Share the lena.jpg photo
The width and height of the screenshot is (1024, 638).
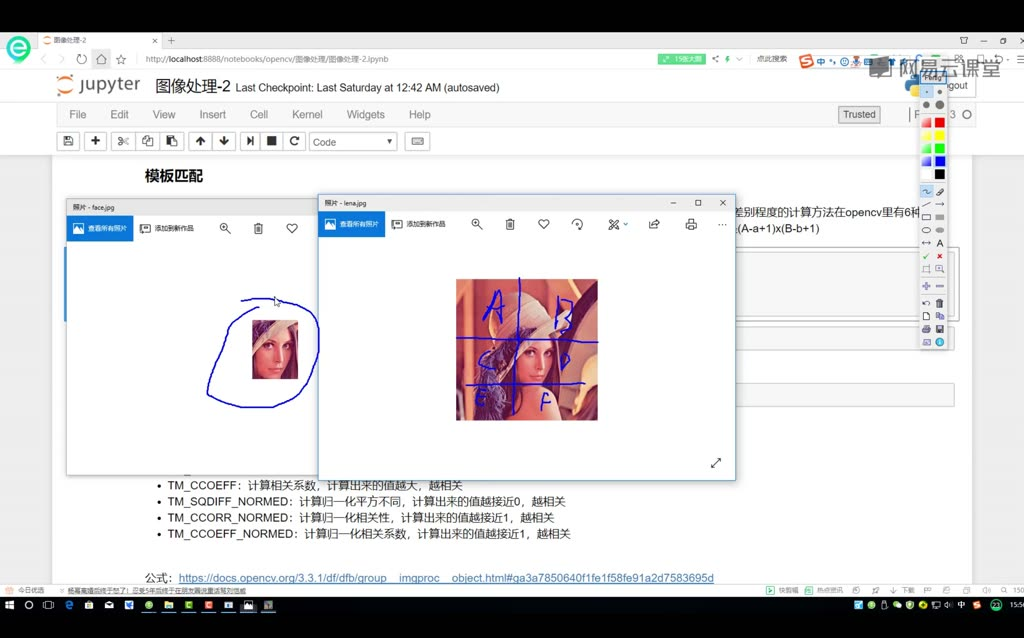coord(654,224)
